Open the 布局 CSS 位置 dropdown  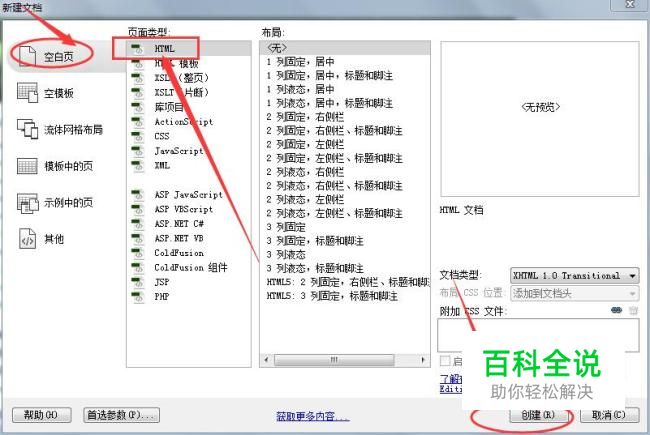point(575,294)
